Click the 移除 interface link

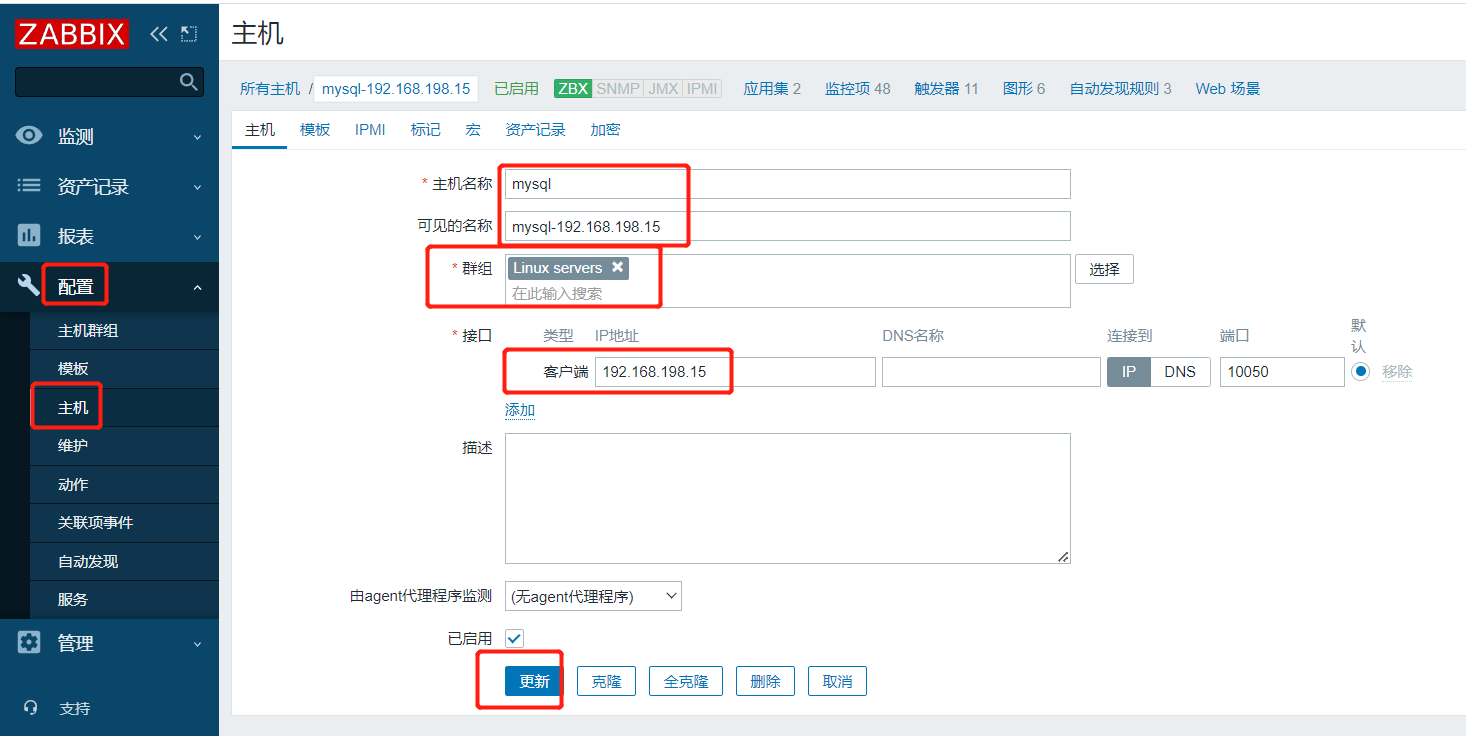click(1397, 371)
